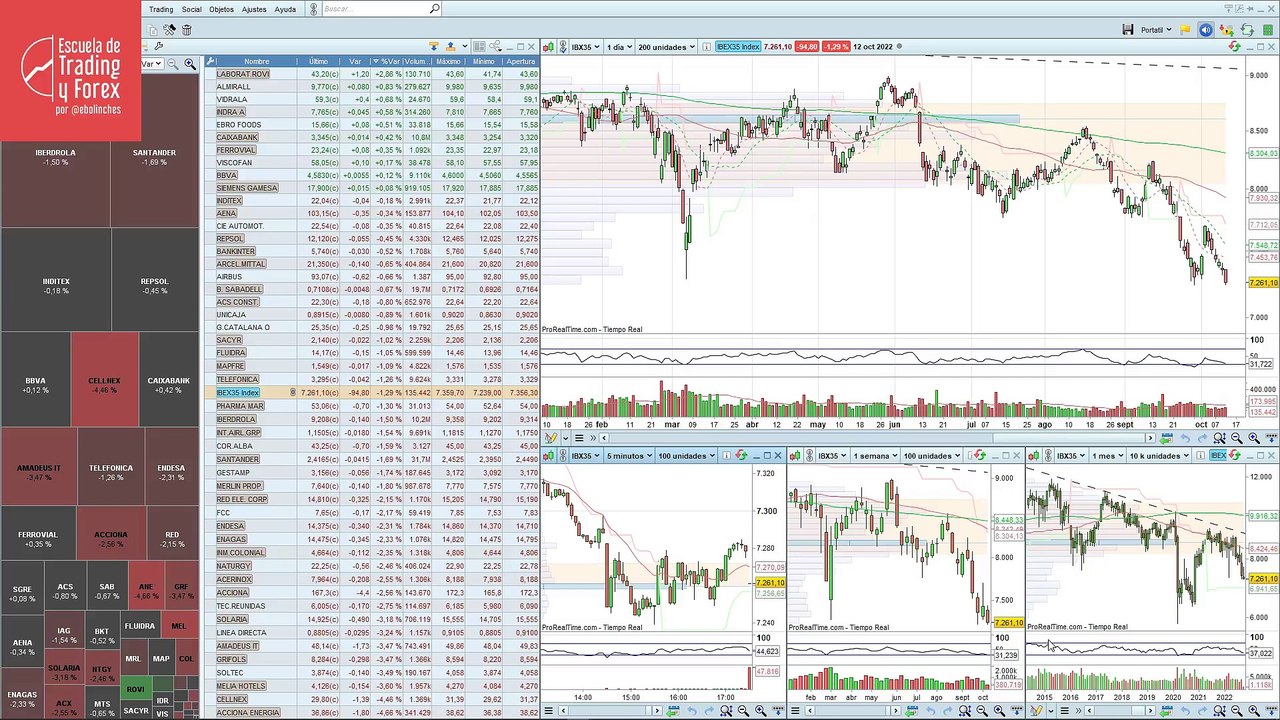Toggle the link chain icon on daily chart

[x=562, y=47]
